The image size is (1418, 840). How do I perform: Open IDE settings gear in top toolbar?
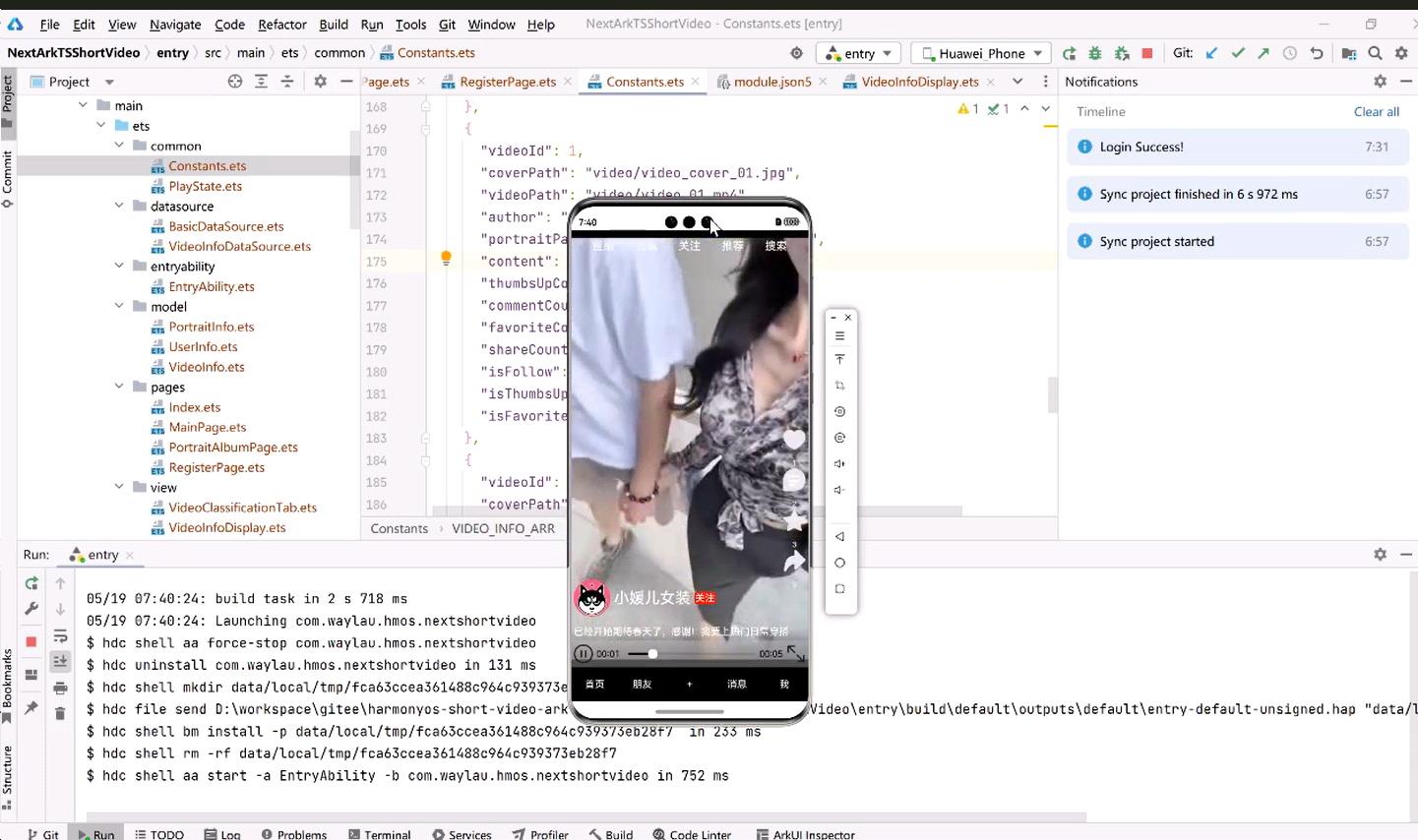[1401, 53]
